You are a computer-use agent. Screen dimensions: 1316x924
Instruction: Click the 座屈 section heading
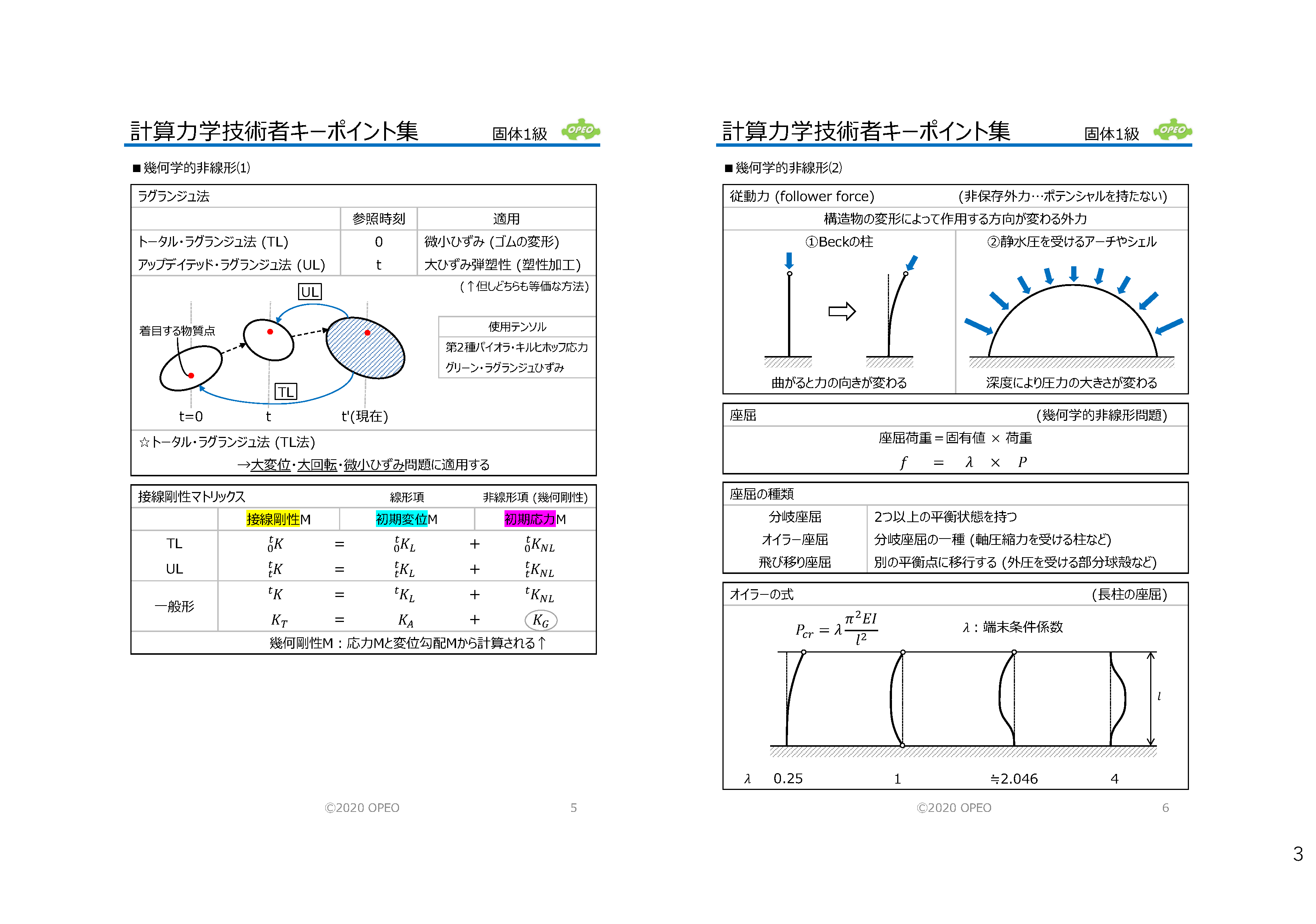(x=743, y=415)
